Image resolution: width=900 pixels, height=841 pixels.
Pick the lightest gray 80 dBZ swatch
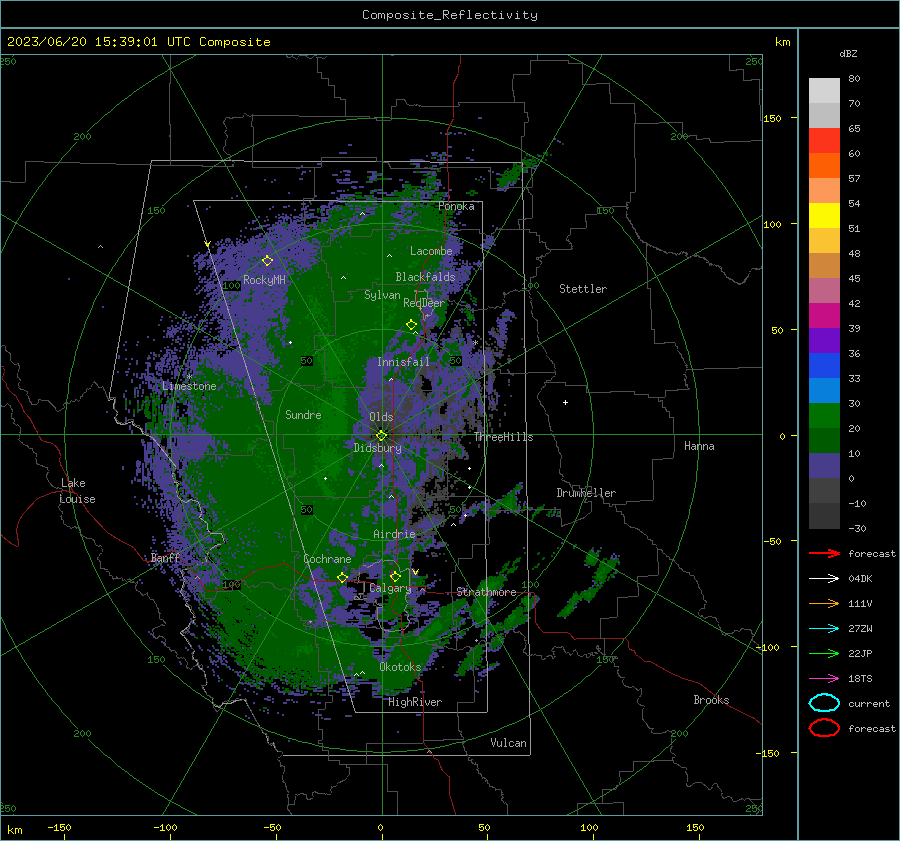[x=824, y=91]
